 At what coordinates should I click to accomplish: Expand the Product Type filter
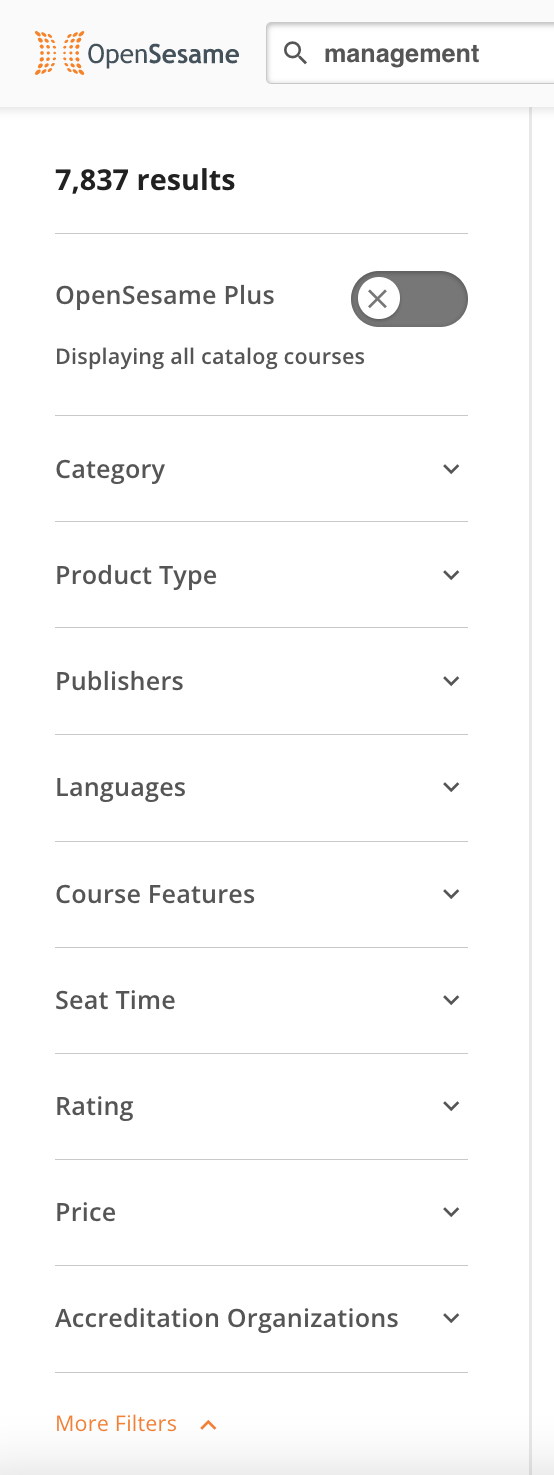pyautogui.click(x=261, y=575)
